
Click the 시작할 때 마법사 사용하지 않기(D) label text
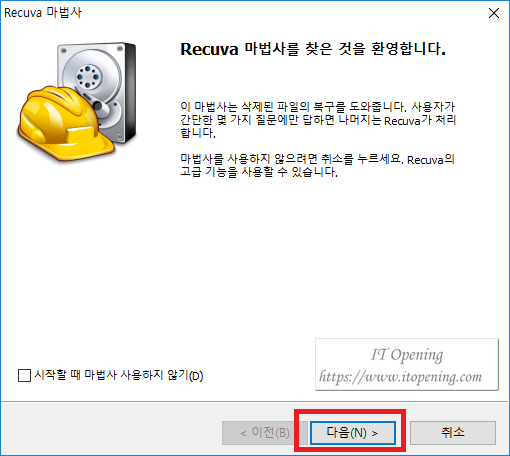click(x=119, y=375)
